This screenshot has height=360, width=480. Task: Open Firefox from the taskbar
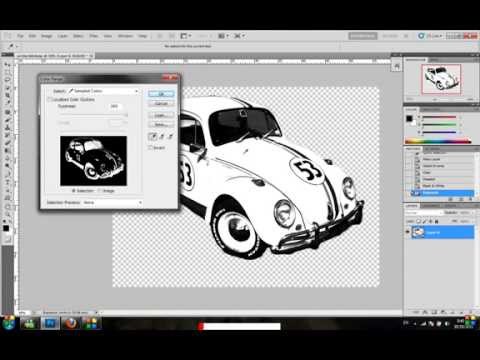(71, 323)
